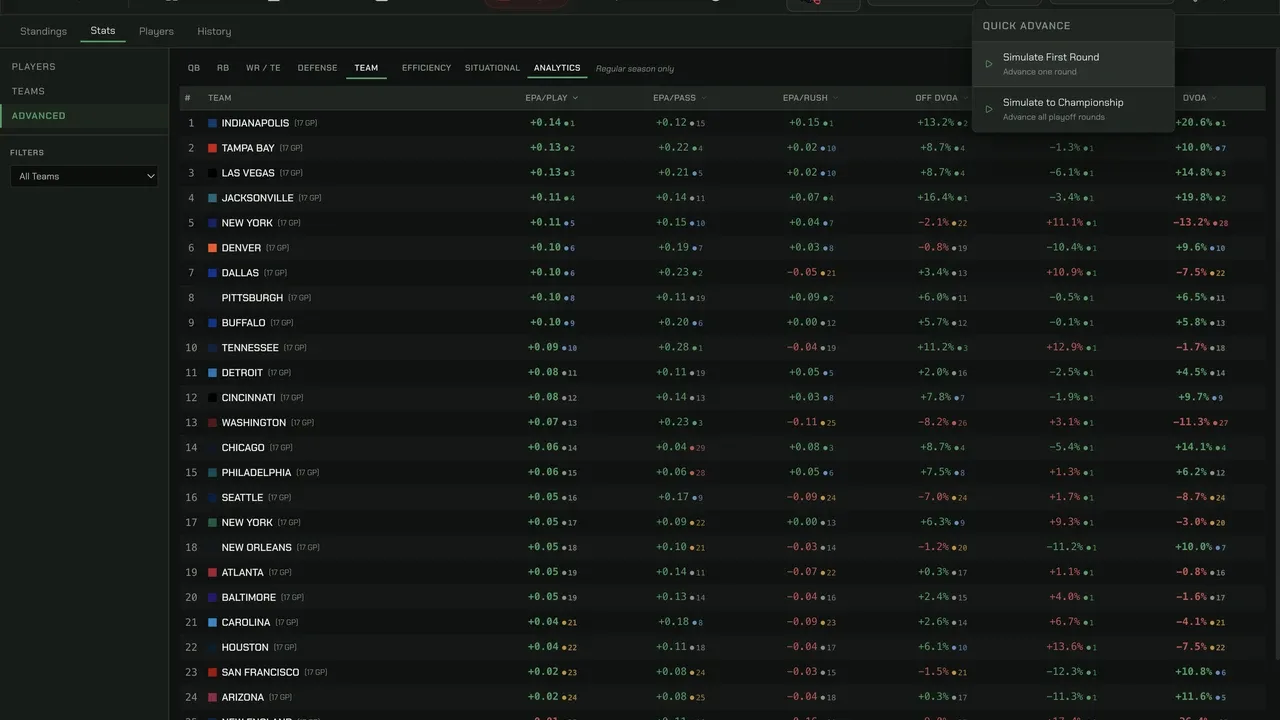Screen dimensions: 1280x720
Task: Click Tennessee EPA/PASS value +0.28
Action: (674, 348)
